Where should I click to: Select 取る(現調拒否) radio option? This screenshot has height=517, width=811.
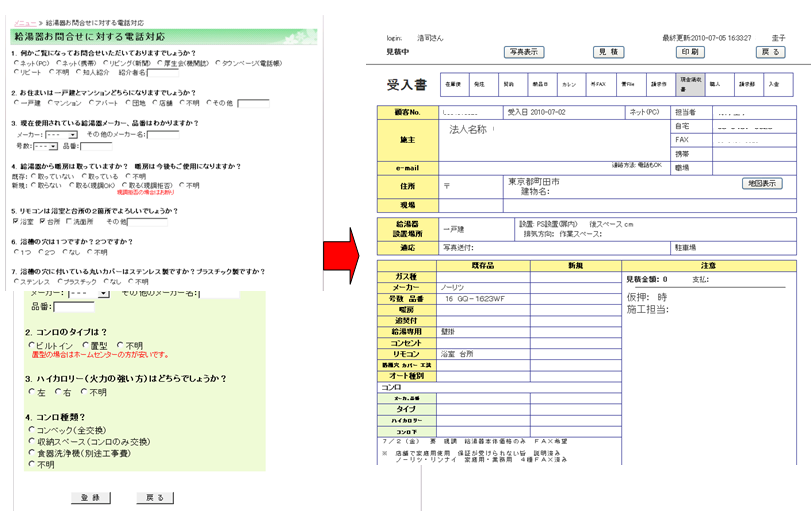pos(124,185)
